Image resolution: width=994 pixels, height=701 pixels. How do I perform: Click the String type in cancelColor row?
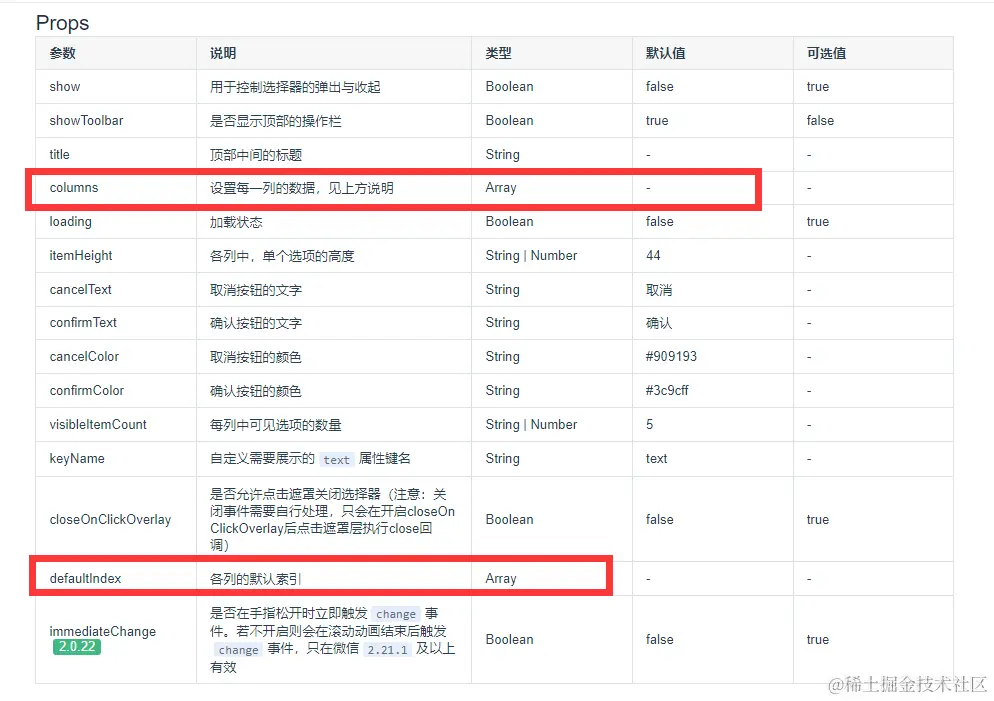point(502,356)
